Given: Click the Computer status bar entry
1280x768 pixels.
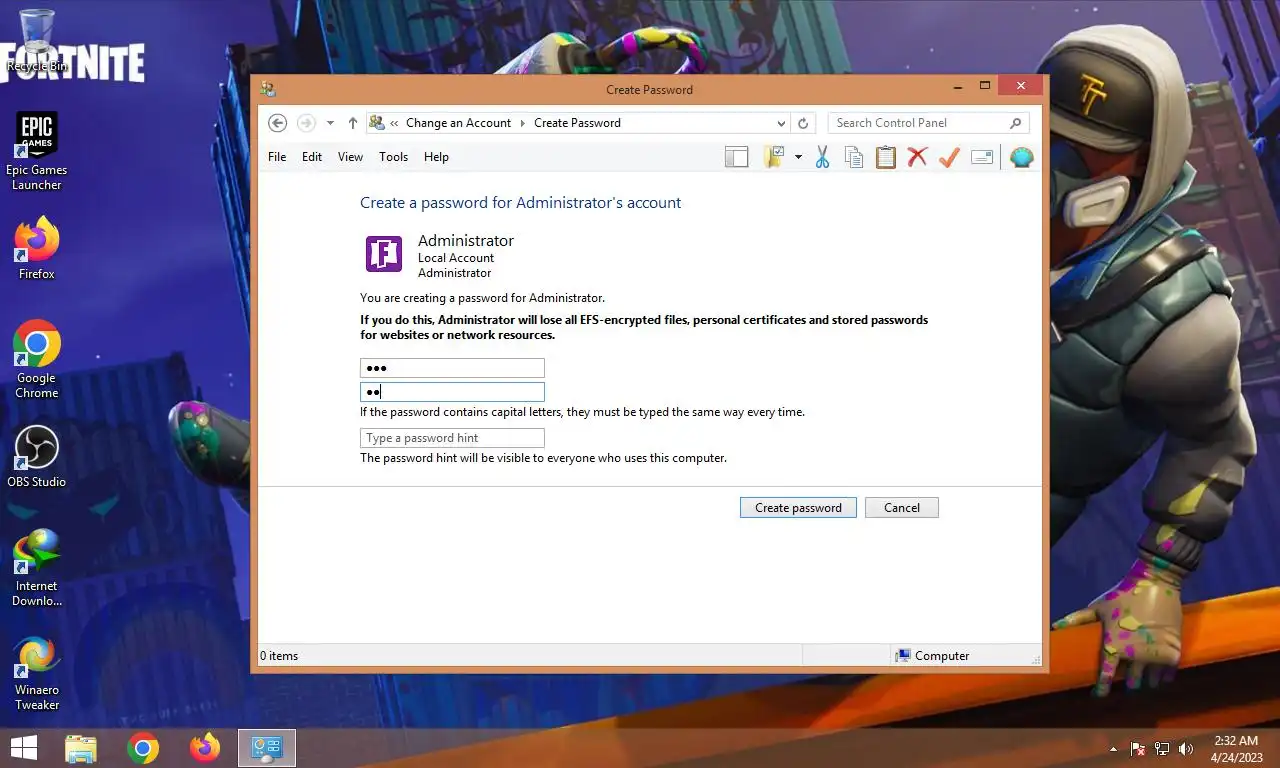Looking at the screenshot, I should click(x=932, y=656).
